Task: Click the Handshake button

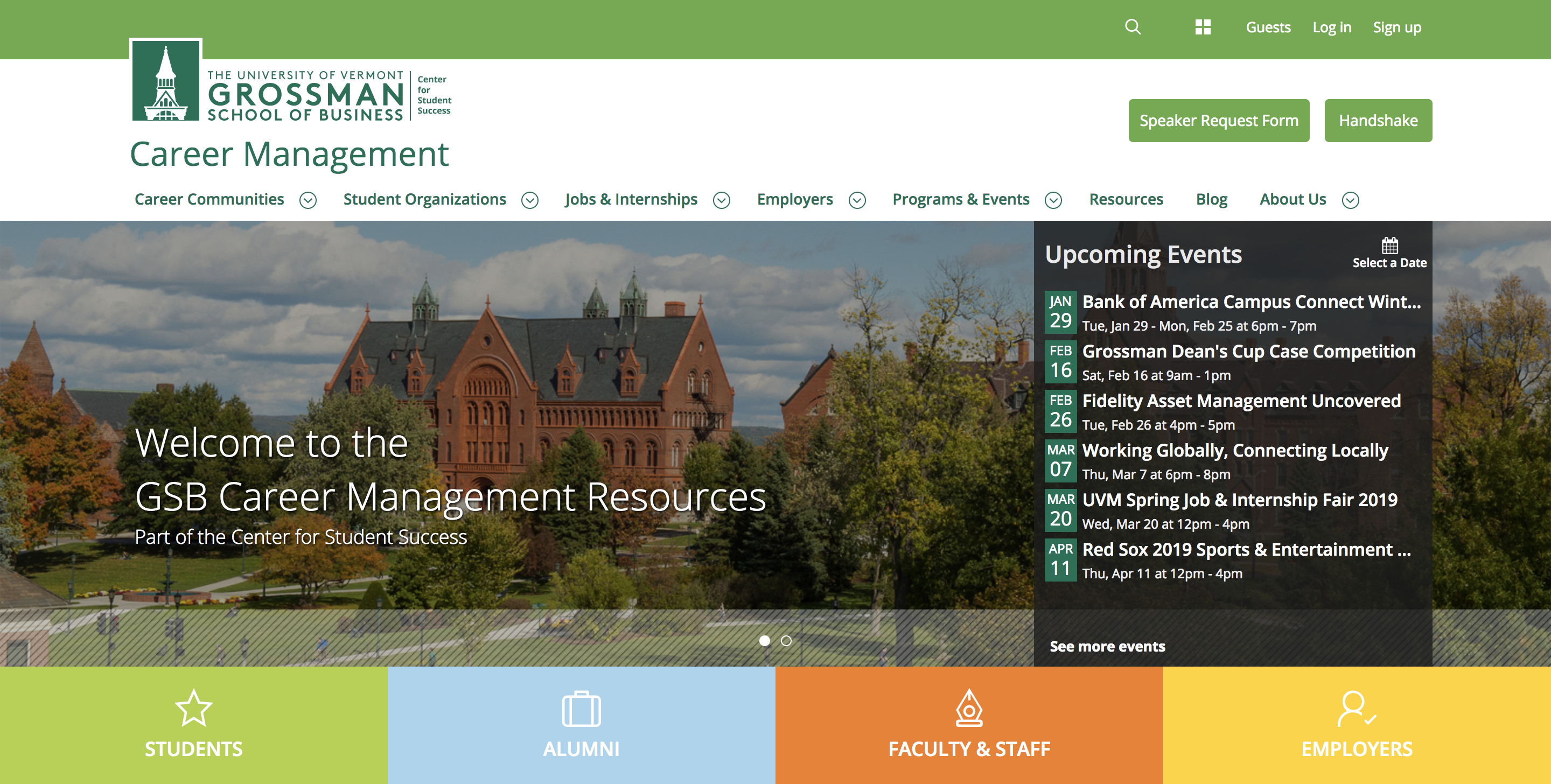Action: tap(1378, 121)
